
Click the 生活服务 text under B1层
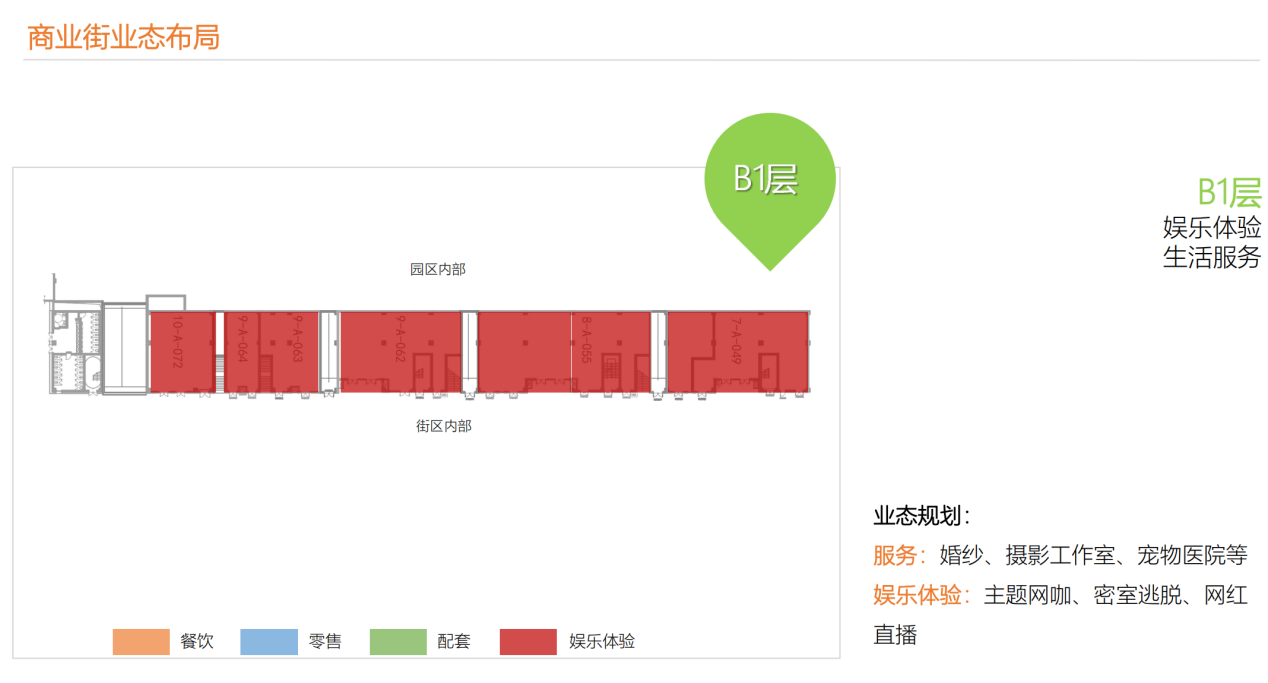pos(1211,257)
